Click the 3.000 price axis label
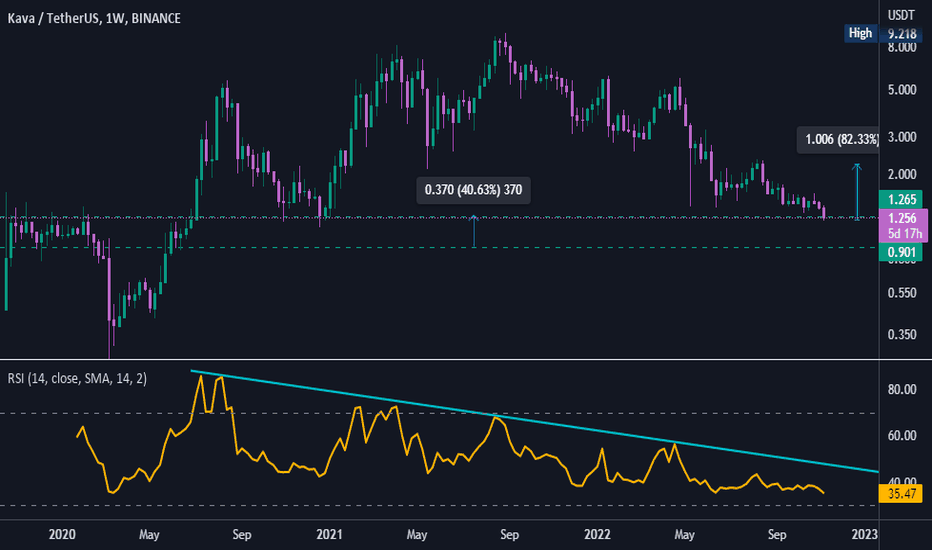The height and width of the screenshot is (550, 932). 902,137
